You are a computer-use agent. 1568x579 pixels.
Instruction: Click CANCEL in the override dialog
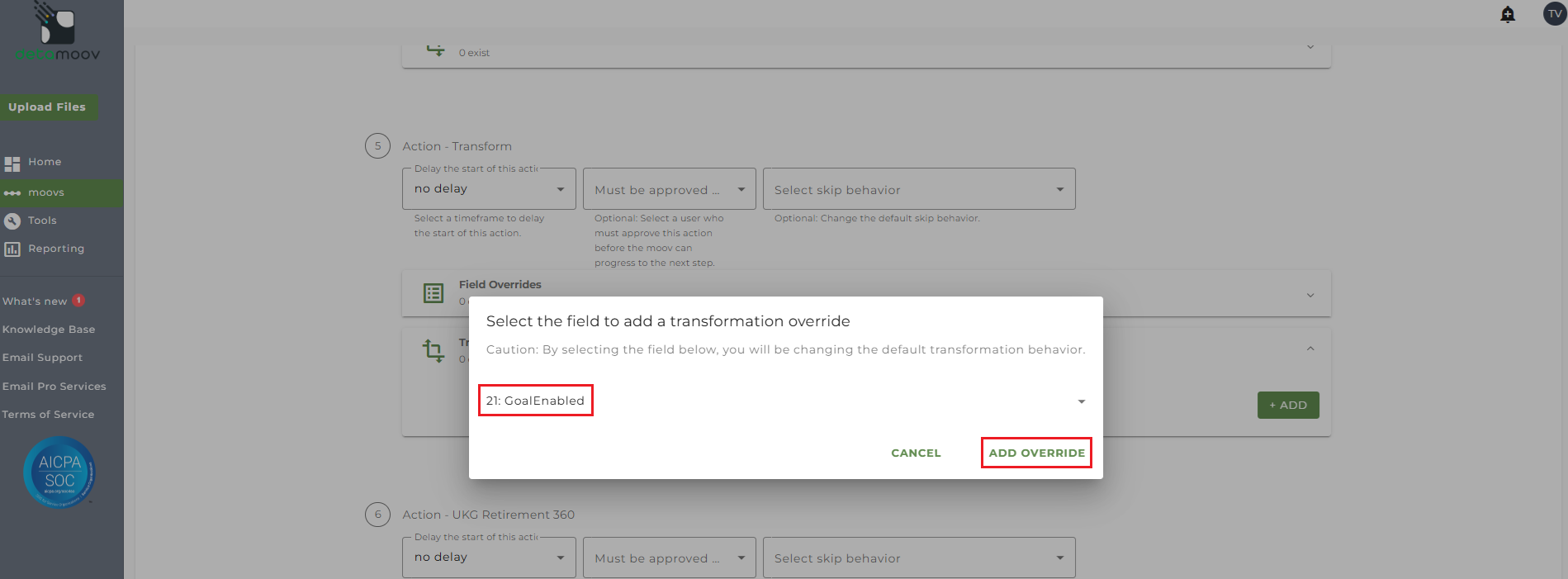click(916, 453)
